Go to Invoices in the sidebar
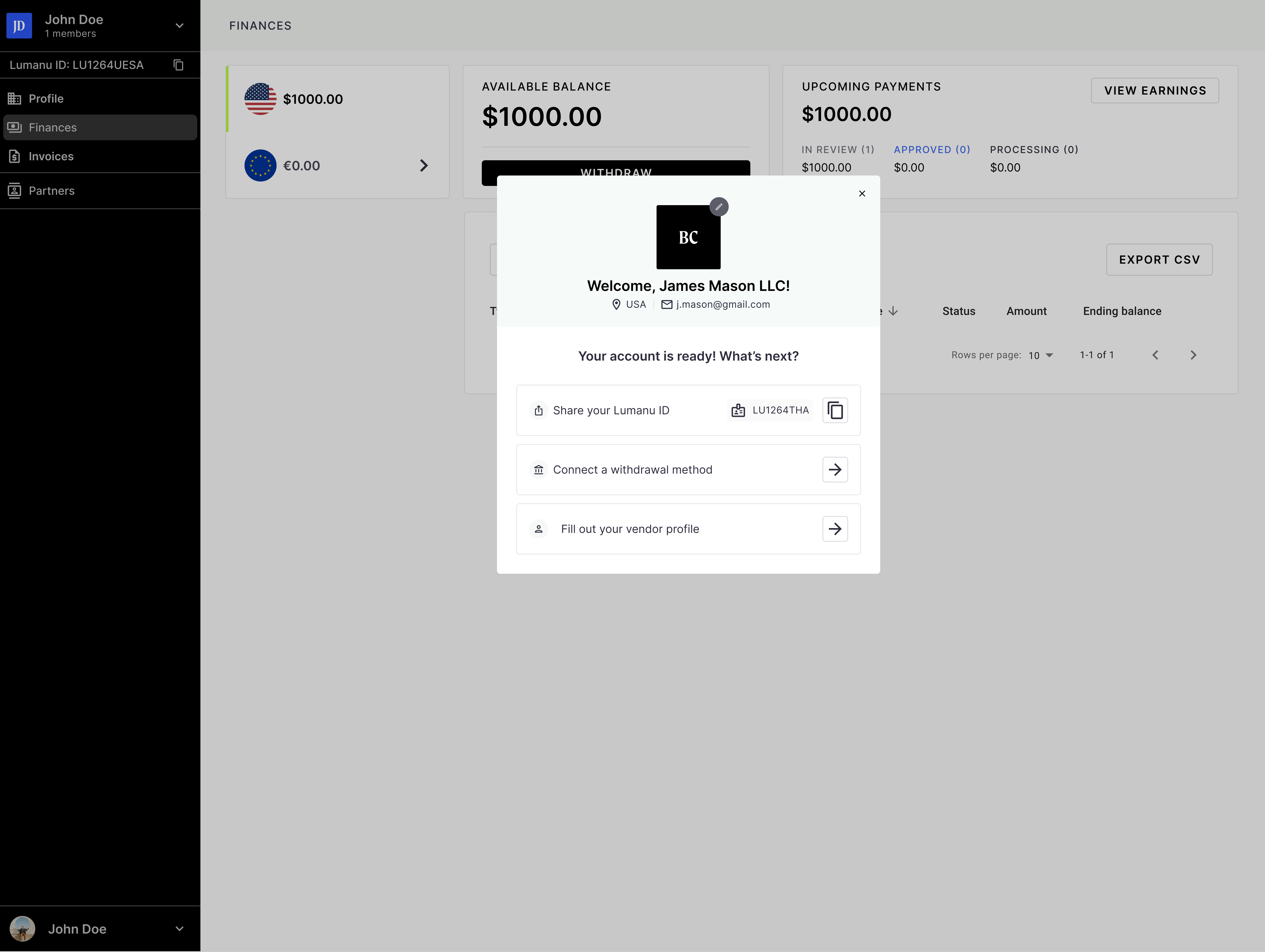1265x952 pixels. coord(51,156)
